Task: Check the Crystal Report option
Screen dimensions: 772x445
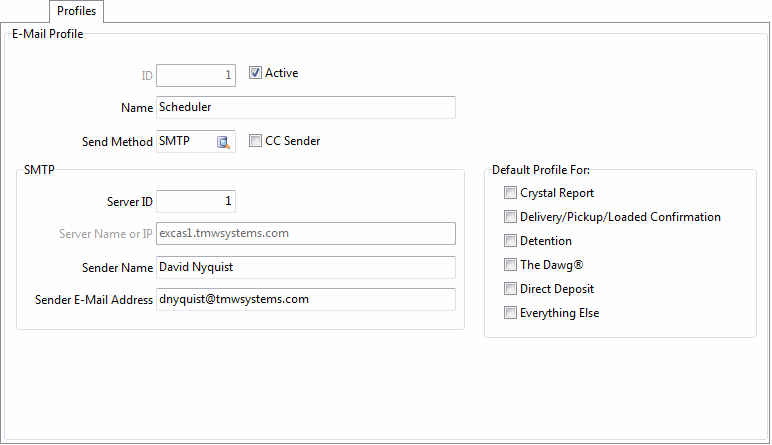Action: click(511, 193)
